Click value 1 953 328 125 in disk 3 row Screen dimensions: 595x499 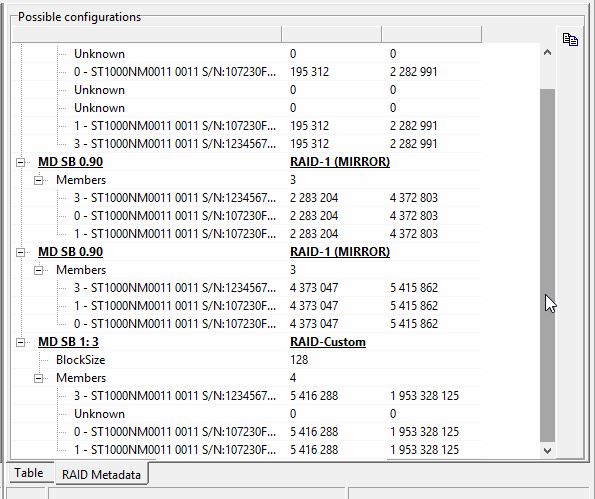[424, 396]
